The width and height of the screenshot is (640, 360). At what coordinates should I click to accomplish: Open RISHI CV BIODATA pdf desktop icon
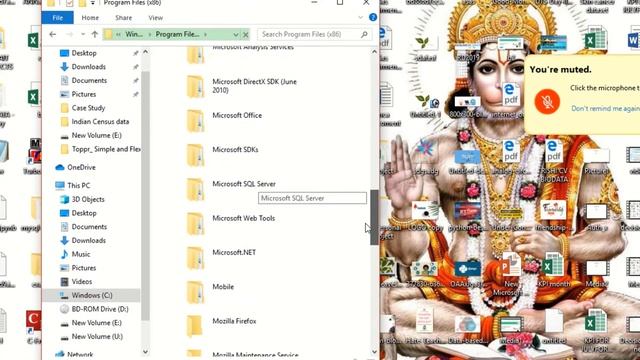point(554,161)
